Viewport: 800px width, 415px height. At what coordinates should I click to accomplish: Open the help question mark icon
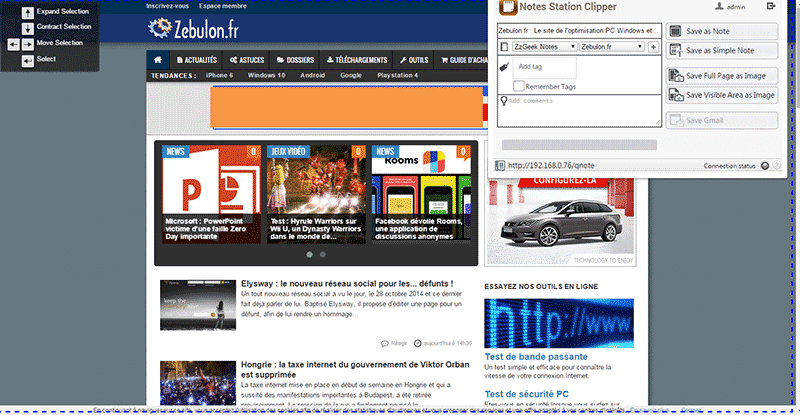coord(777,165)
